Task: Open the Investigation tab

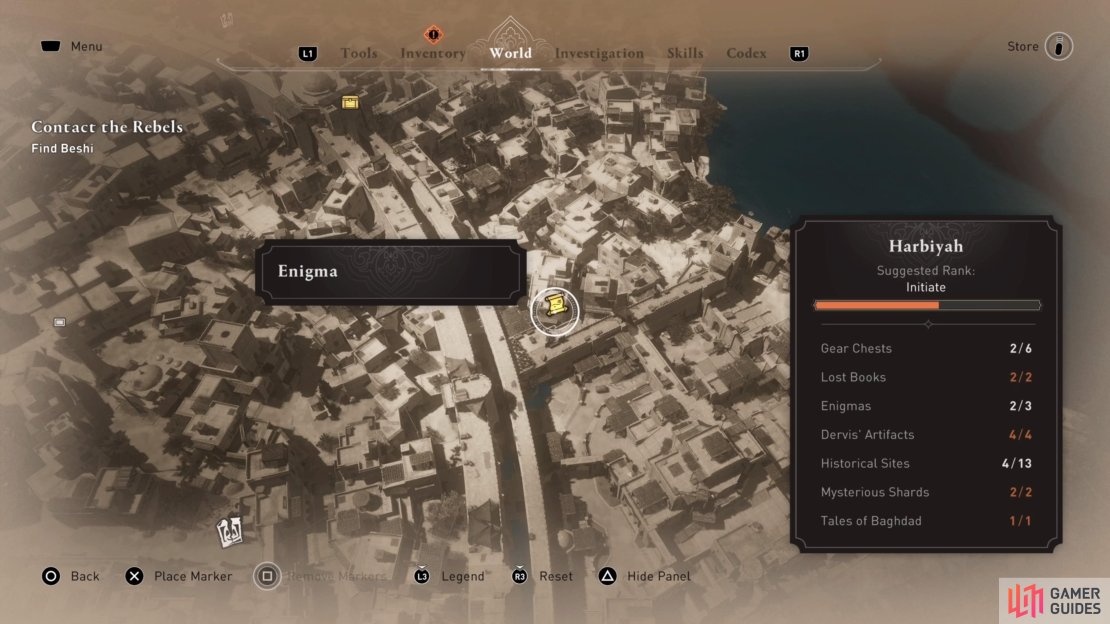Action: [x=599, y=54]
